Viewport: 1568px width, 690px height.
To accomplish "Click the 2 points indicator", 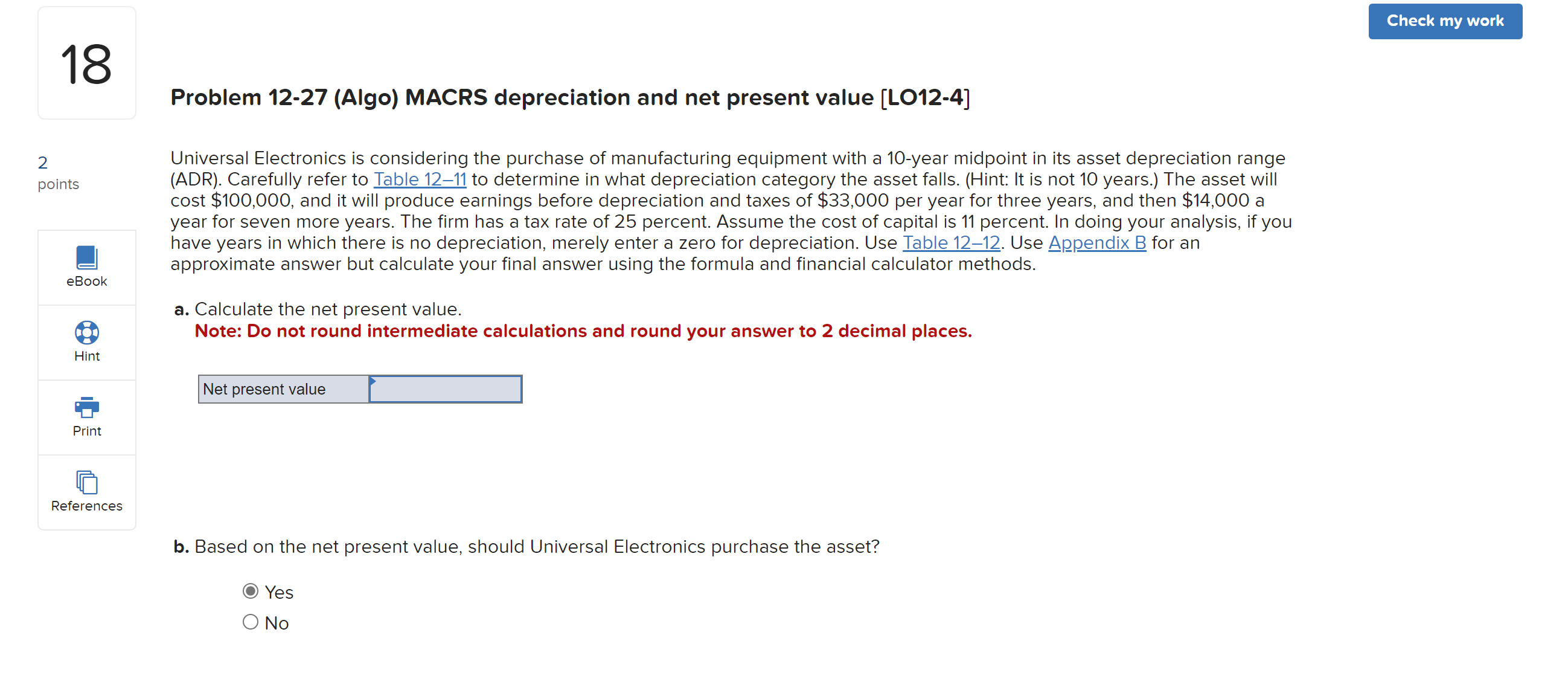I will 58,172.
